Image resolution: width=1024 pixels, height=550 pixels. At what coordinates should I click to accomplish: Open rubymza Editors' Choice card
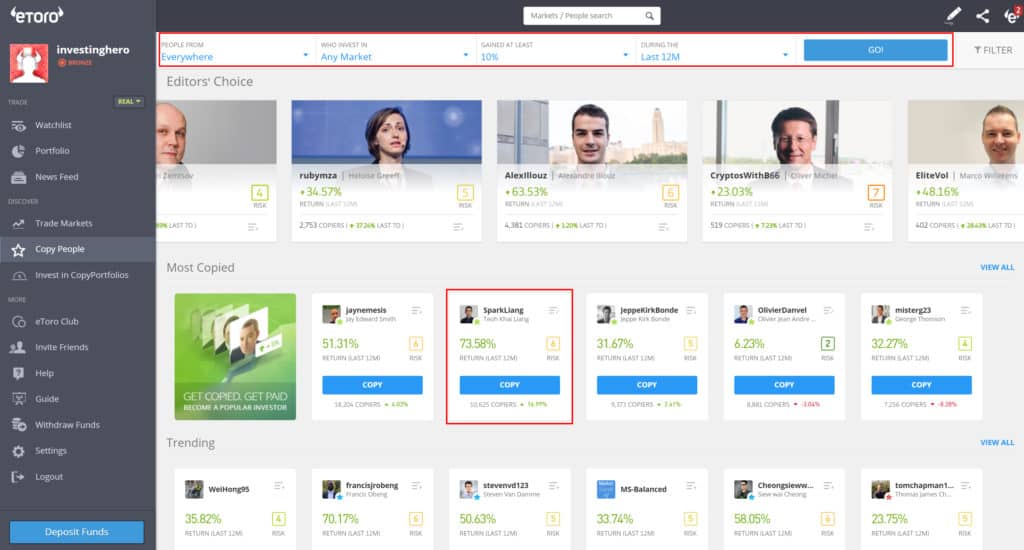click(x=387, y=170)
